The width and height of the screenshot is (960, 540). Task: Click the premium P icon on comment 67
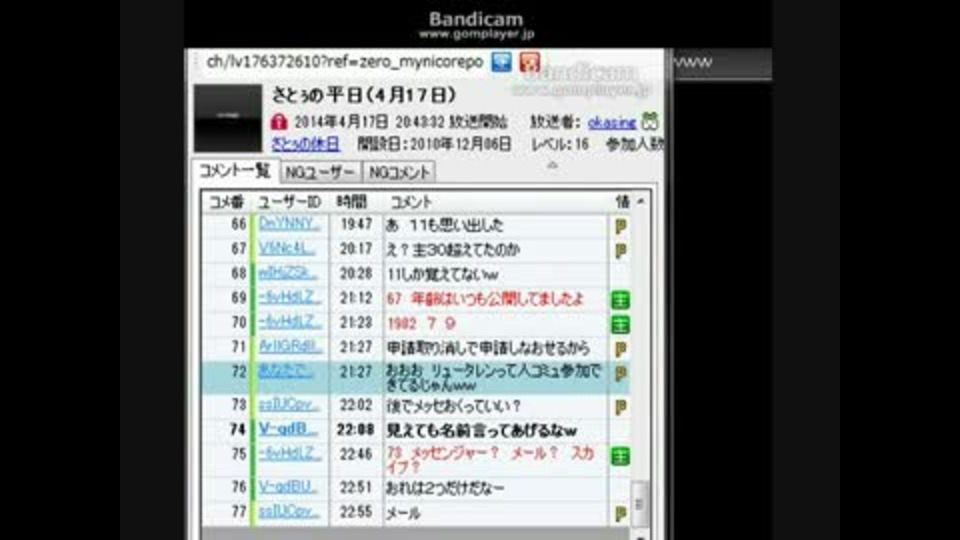pyautogui.click(x=620, y=250)
